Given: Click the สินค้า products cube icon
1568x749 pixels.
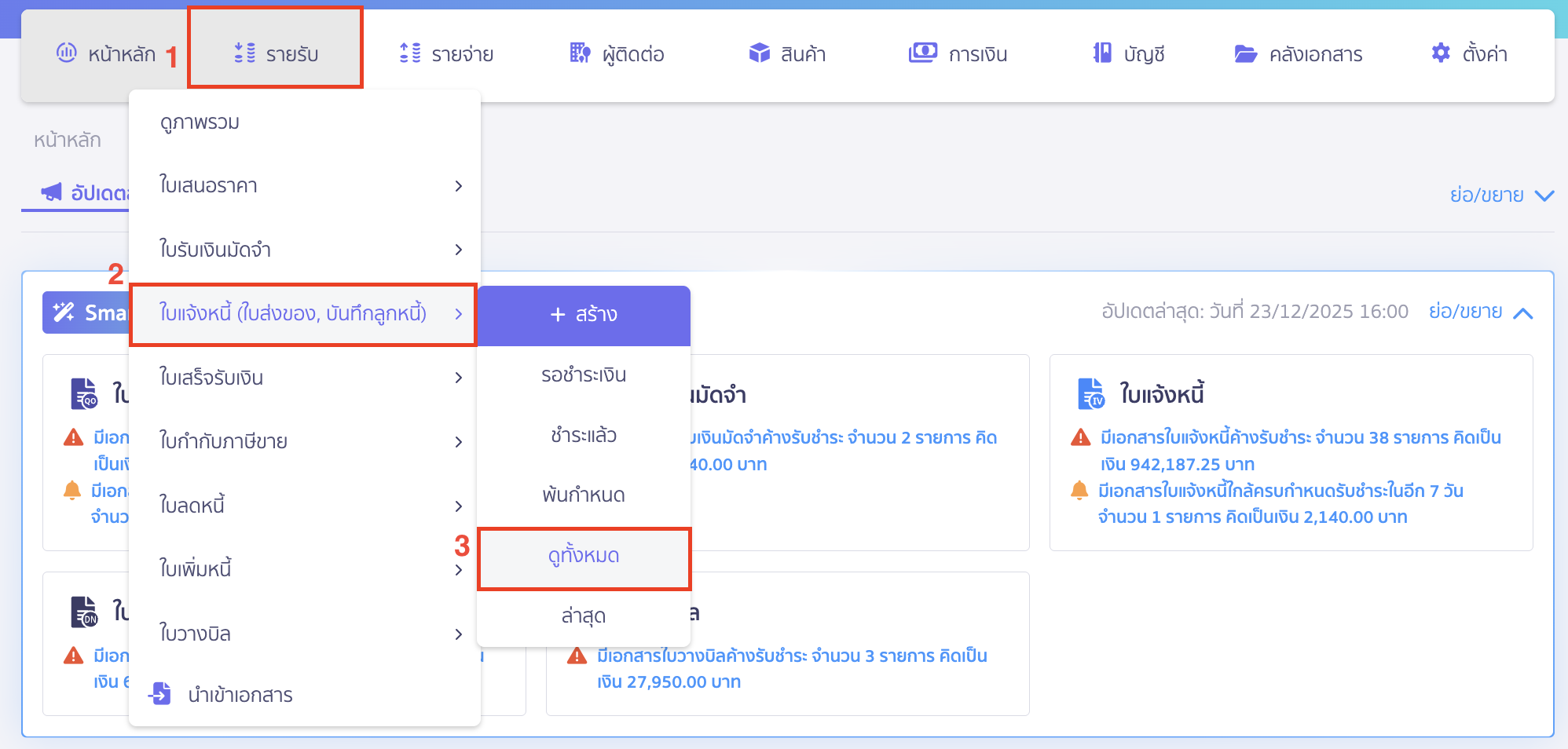Looking at the screenshot, I should pos(760,53).
